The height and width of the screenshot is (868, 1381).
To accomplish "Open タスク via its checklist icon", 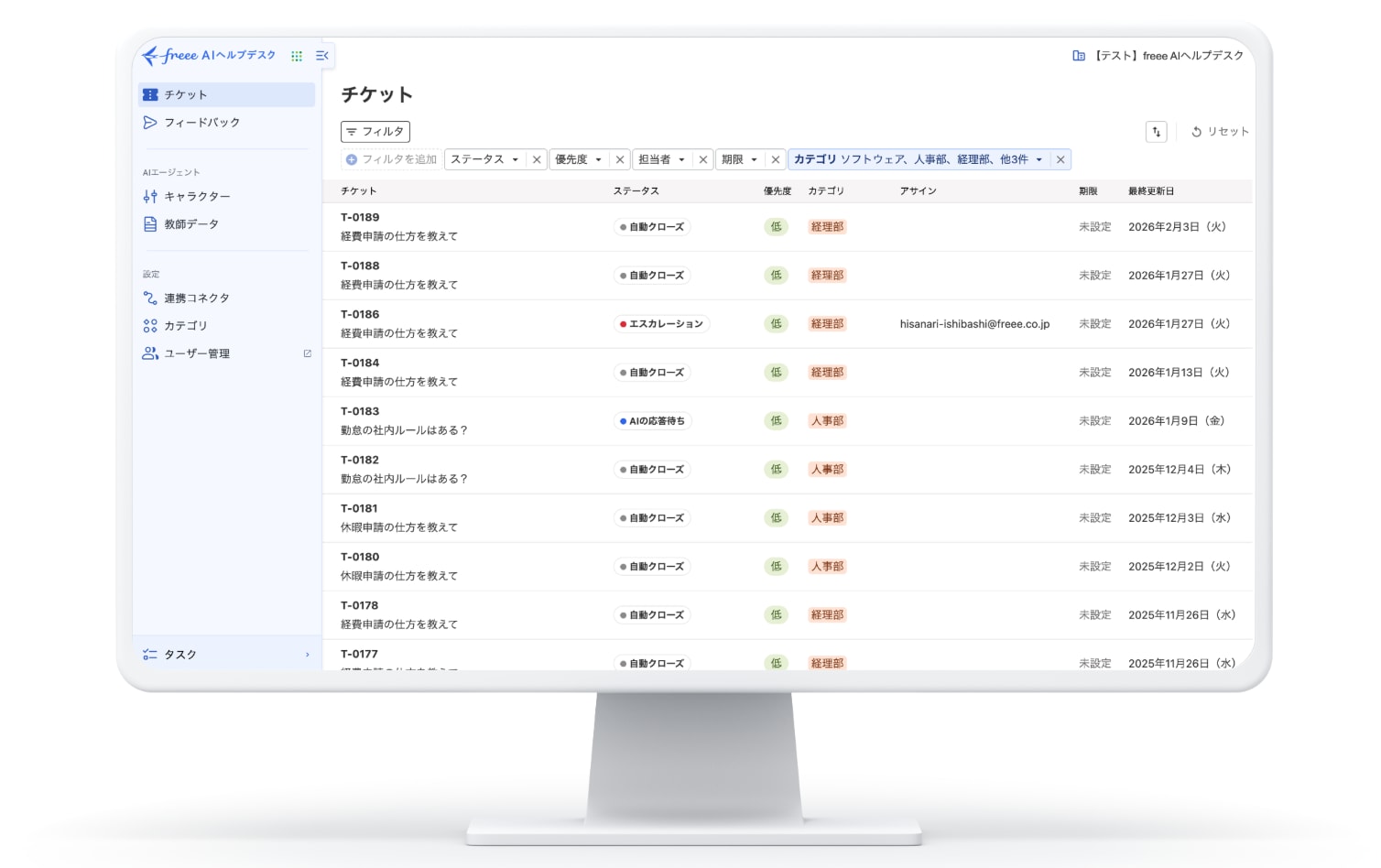I will [149, 654].
